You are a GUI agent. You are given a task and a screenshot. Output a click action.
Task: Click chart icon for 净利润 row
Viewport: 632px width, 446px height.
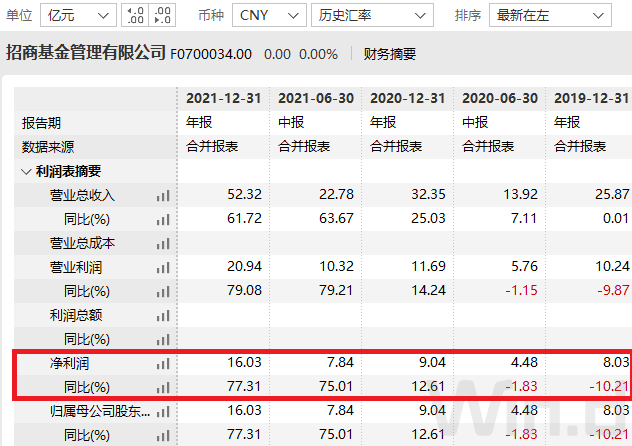click(x=163, y=364)
